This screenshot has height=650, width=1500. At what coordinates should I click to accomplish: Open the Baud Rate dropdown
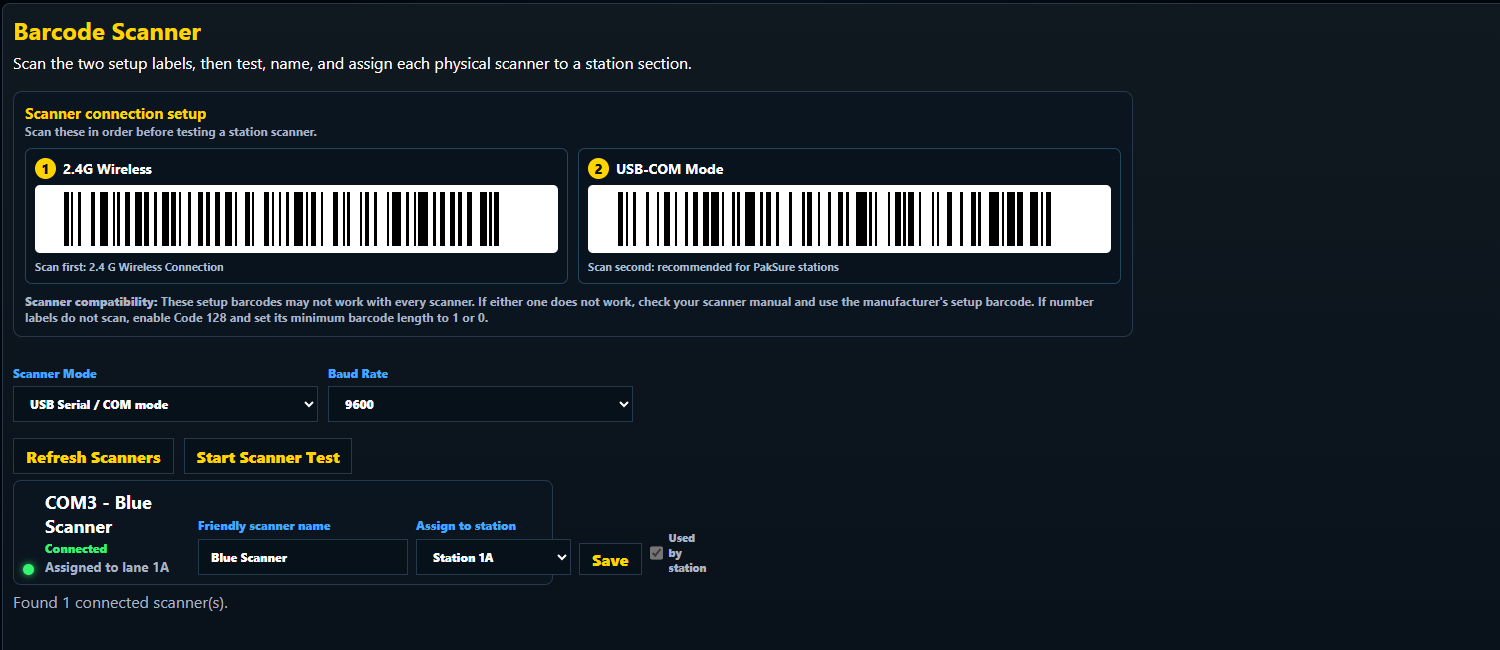pyautogui.click(x=480, y=404)
